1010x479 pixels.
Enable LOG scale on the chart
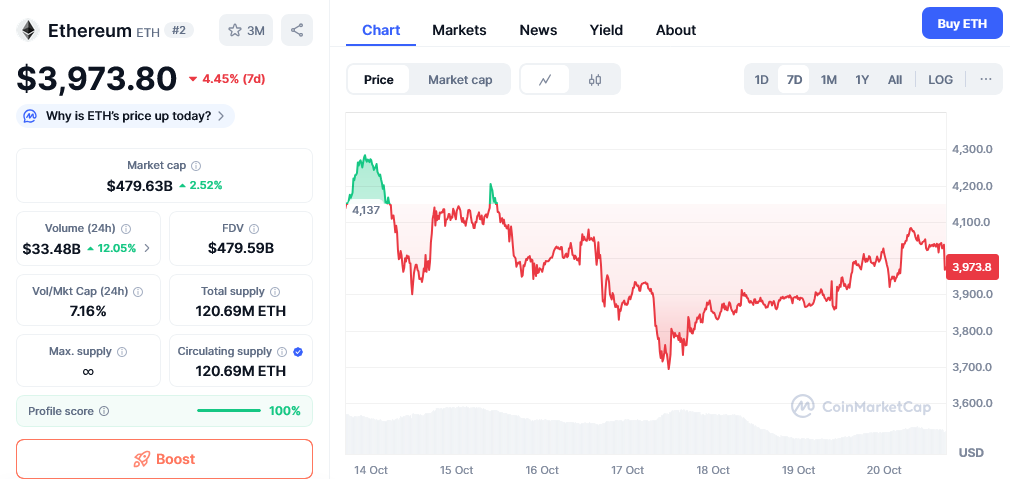coord(940,79)
